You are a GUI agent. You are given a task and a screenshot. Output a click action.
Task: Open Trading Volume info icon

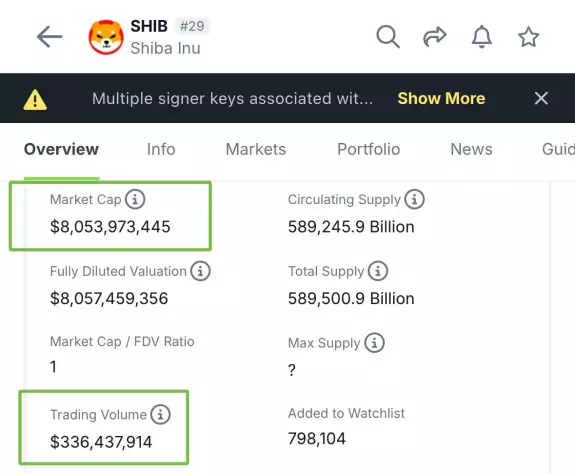[x=161, y=415]
